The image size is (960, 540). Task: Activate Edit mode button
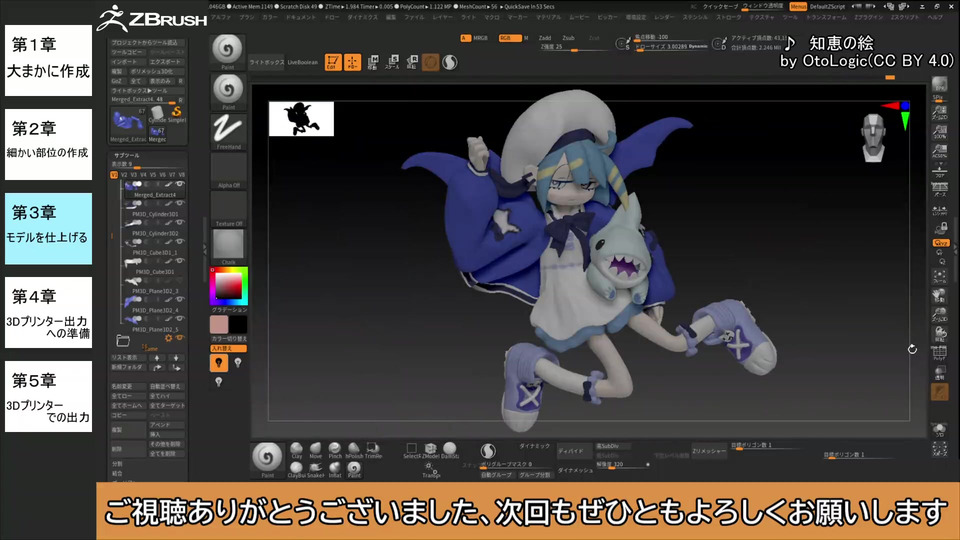point(332,62)
